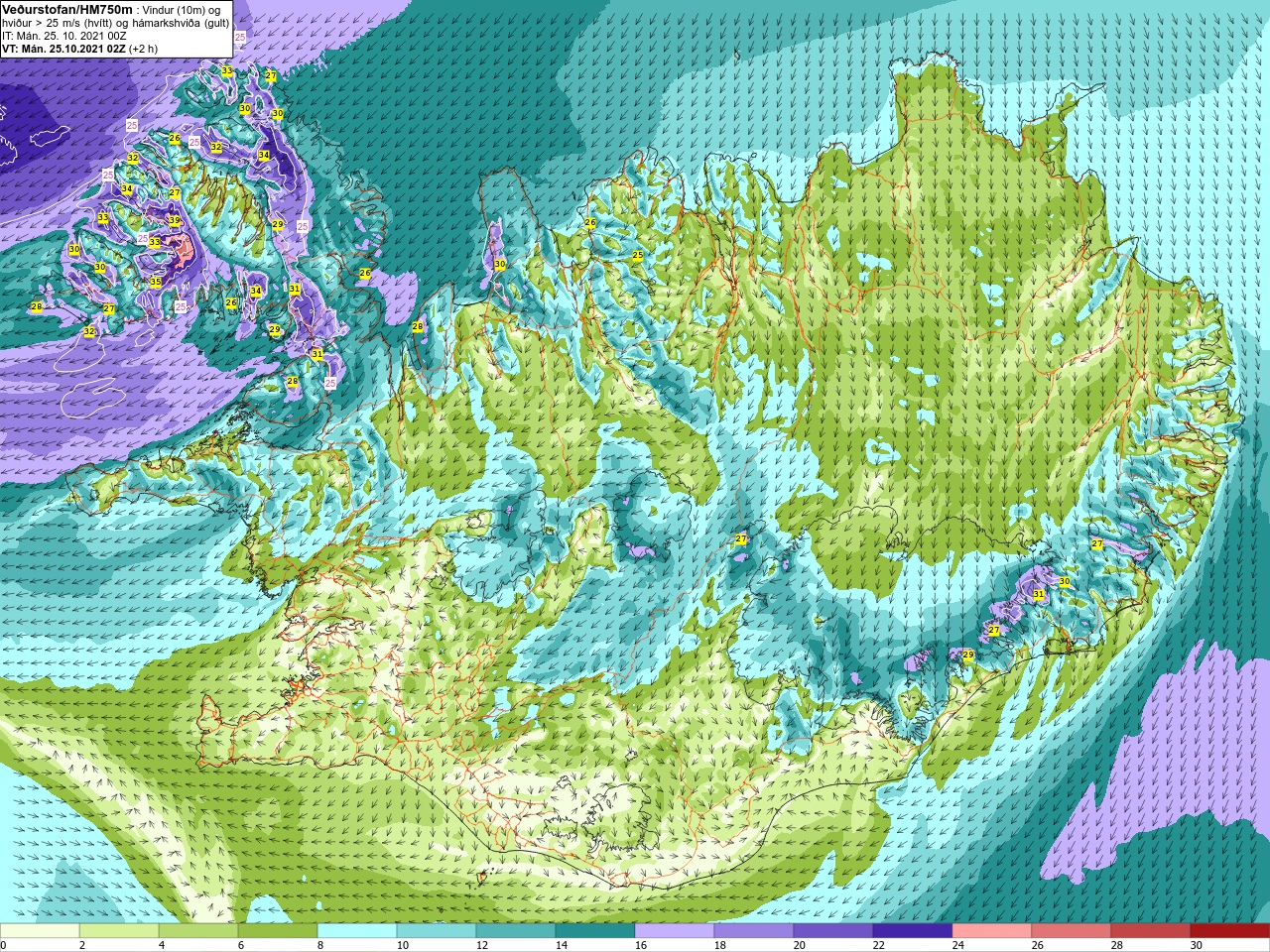This screenshot has width=1270, height=952.
Task: Click the 18–20 m/s legend color block
Action: [754, 931]
